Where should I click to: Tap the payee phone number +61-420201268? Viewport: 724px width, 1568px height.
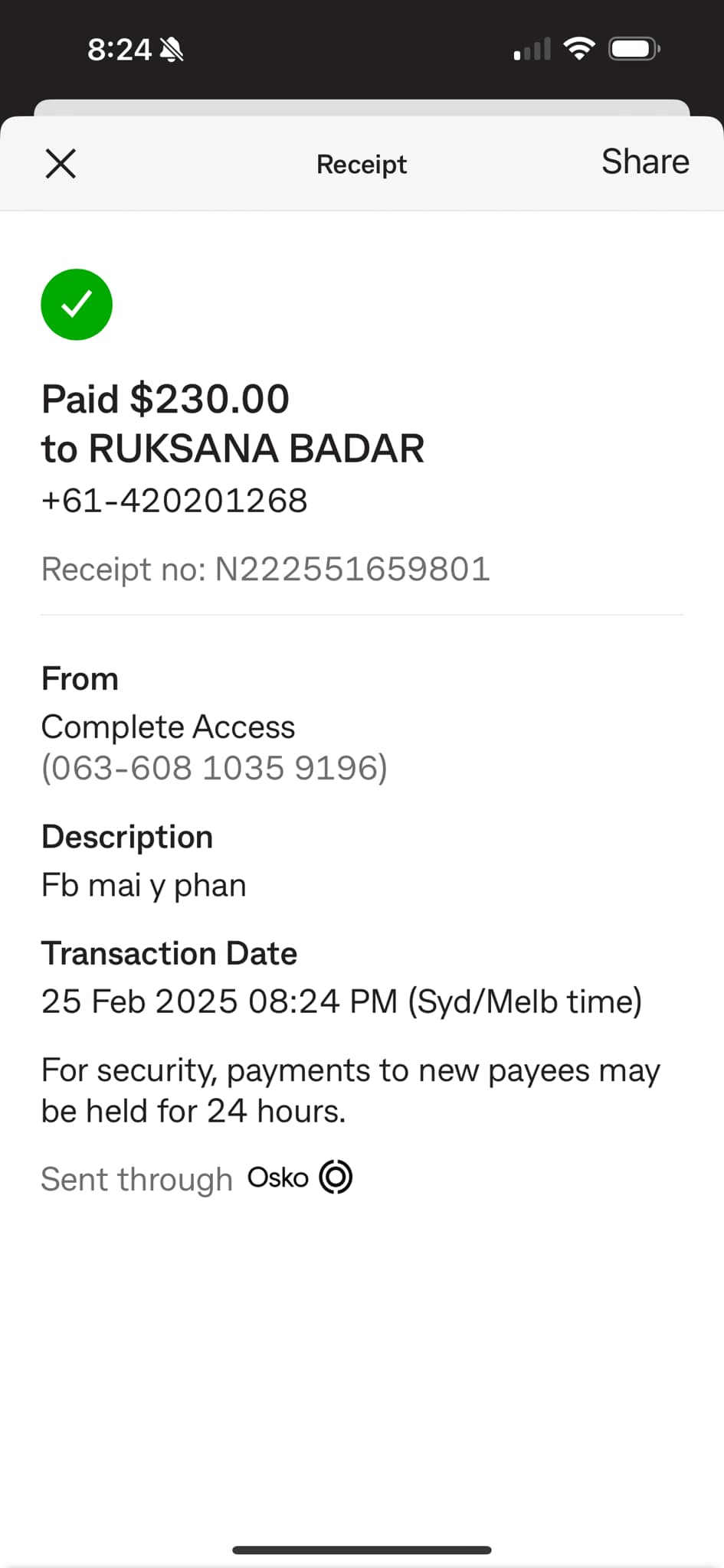pos(175,501)
